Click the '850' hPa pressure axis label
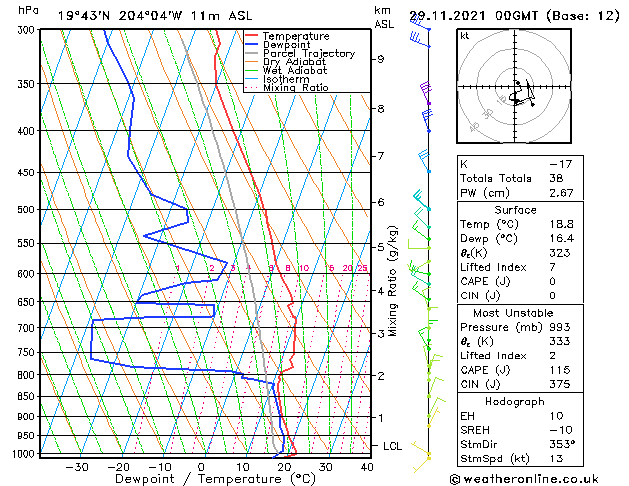The image size is (629, 486). pyautogui.click(x=28, y=397)
